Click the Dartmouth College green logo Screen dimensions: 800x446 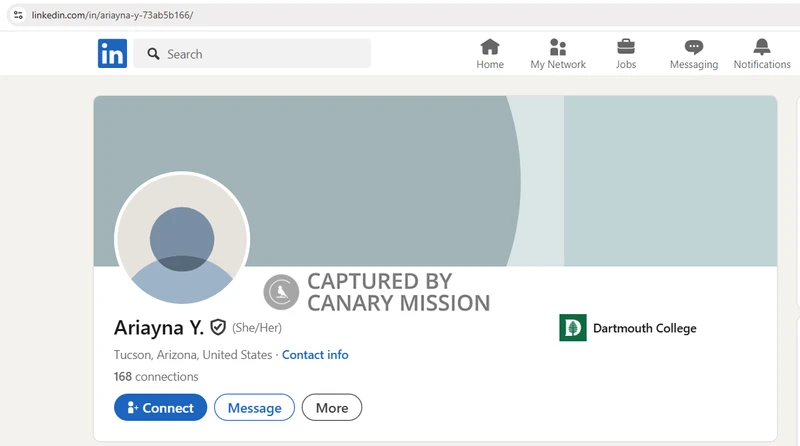(573, 328)
